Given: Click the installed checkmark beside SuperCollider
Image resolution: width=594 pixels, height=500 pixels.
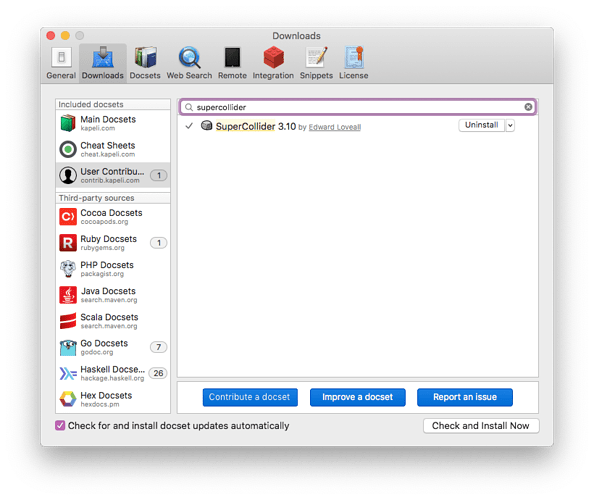Looking at the screenshot, I should pos(189,126).
